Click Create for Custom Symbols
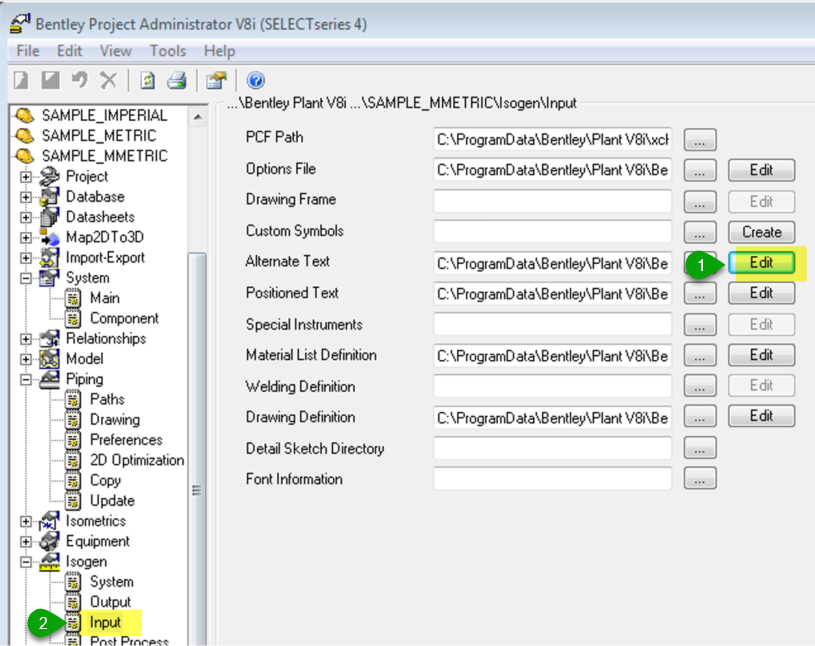Viewport: 815px width, 646px height. (x=761, y=232)
